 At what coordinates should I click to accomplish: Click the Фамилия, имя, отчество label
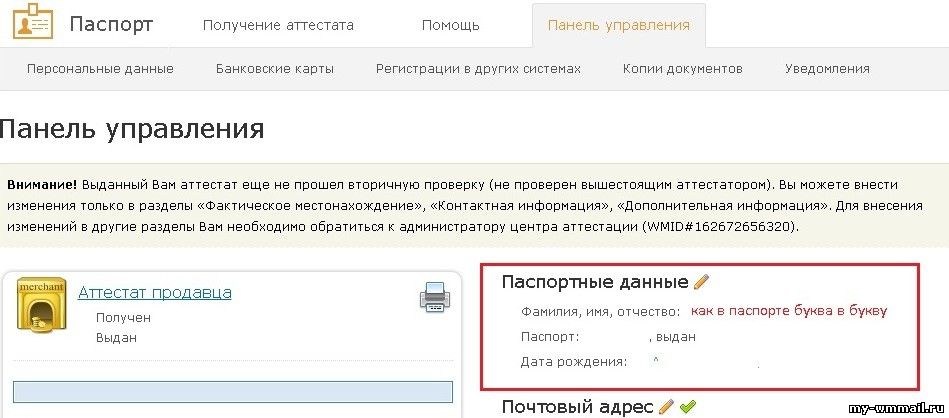(601, 312)
